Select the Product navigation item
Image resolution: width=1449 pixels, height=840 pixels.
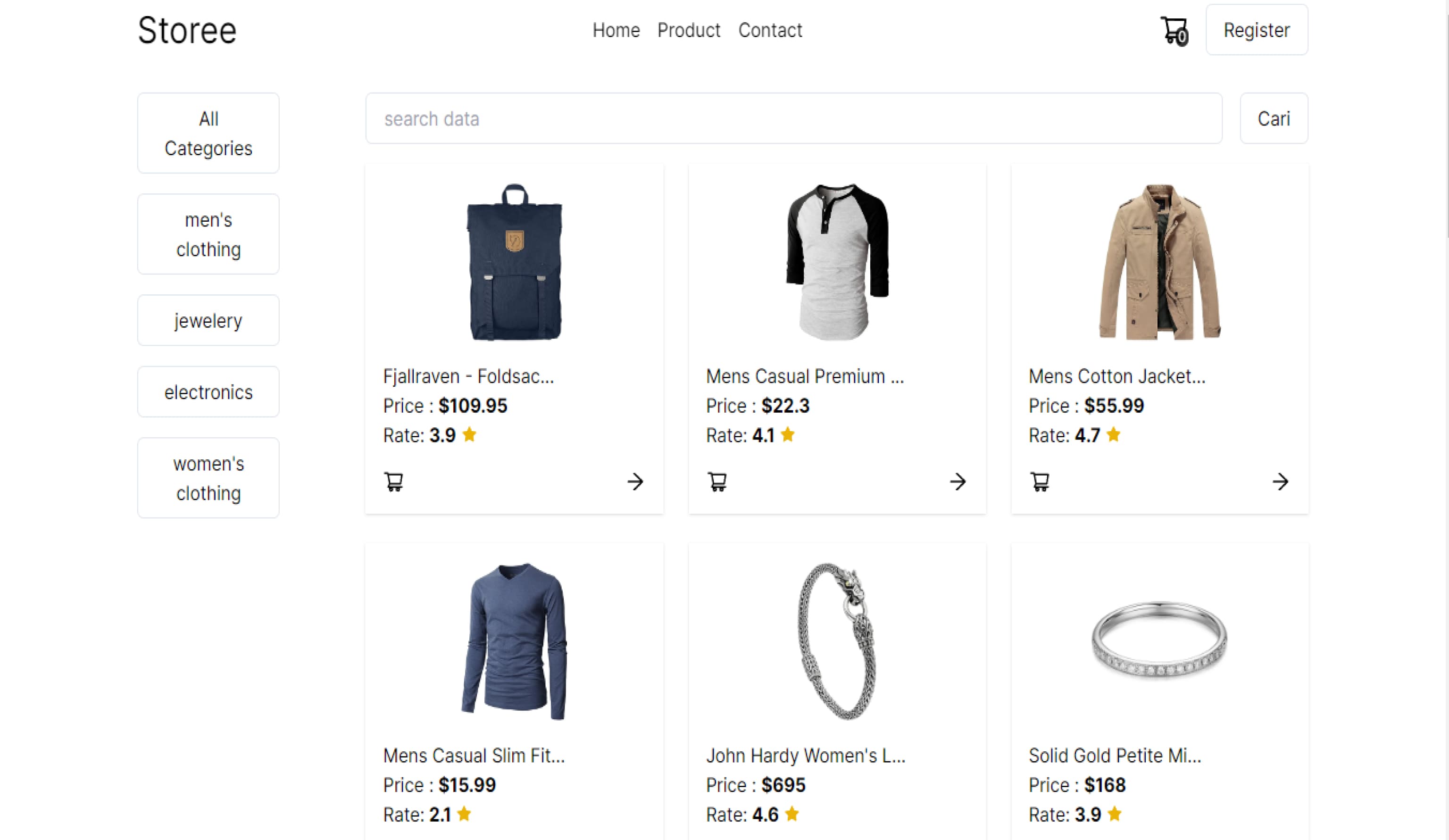pos(688,31)
